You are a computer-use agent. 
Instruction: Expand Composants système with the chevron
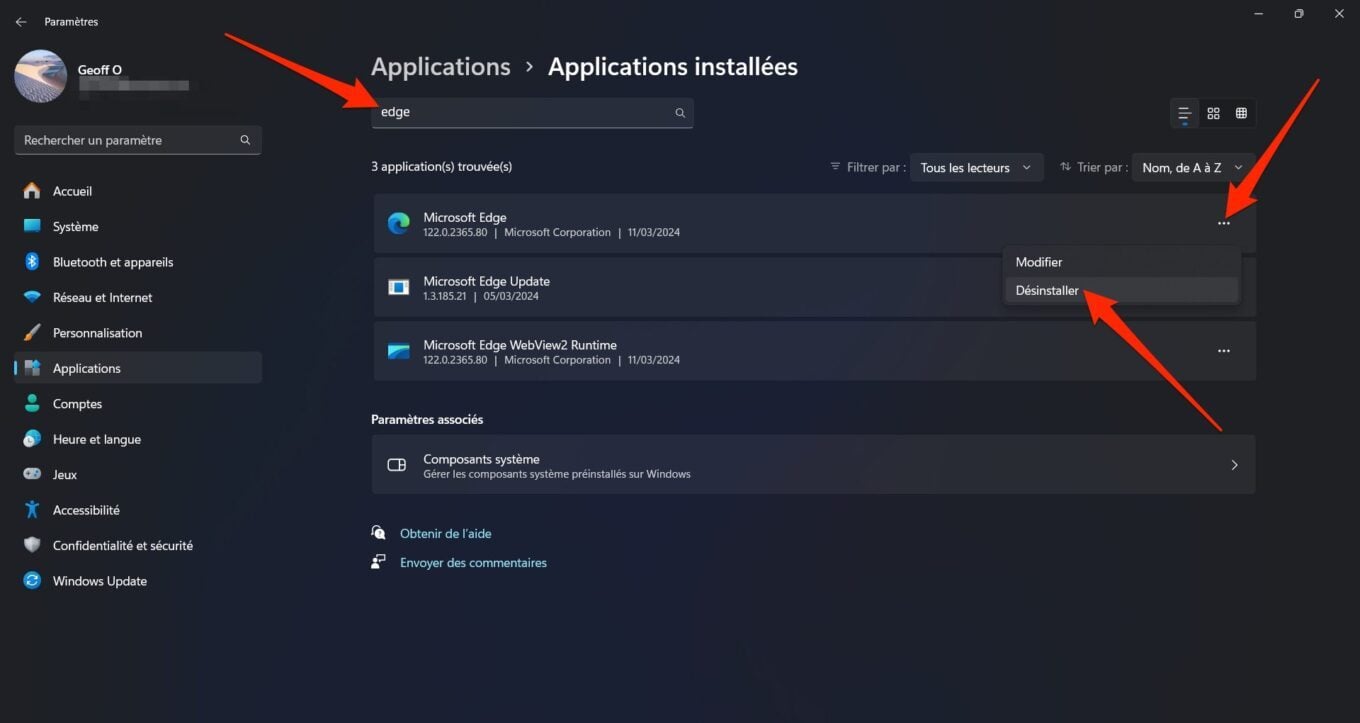click(1234, 465)
